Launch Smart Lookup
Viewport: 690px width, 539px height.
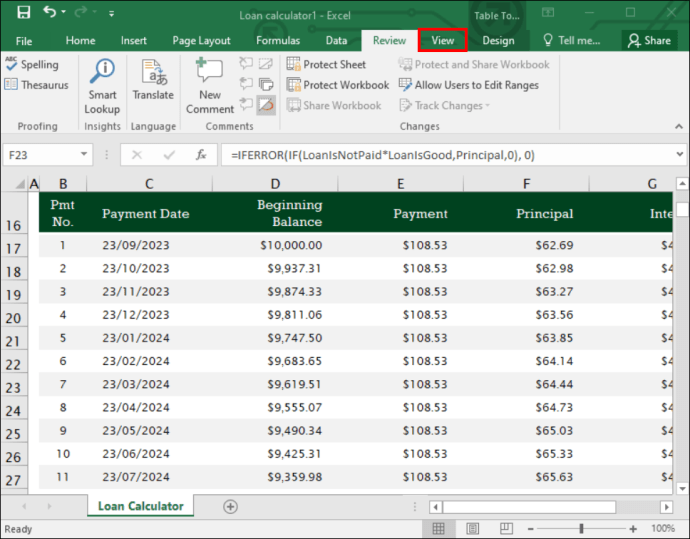[103, 86]
